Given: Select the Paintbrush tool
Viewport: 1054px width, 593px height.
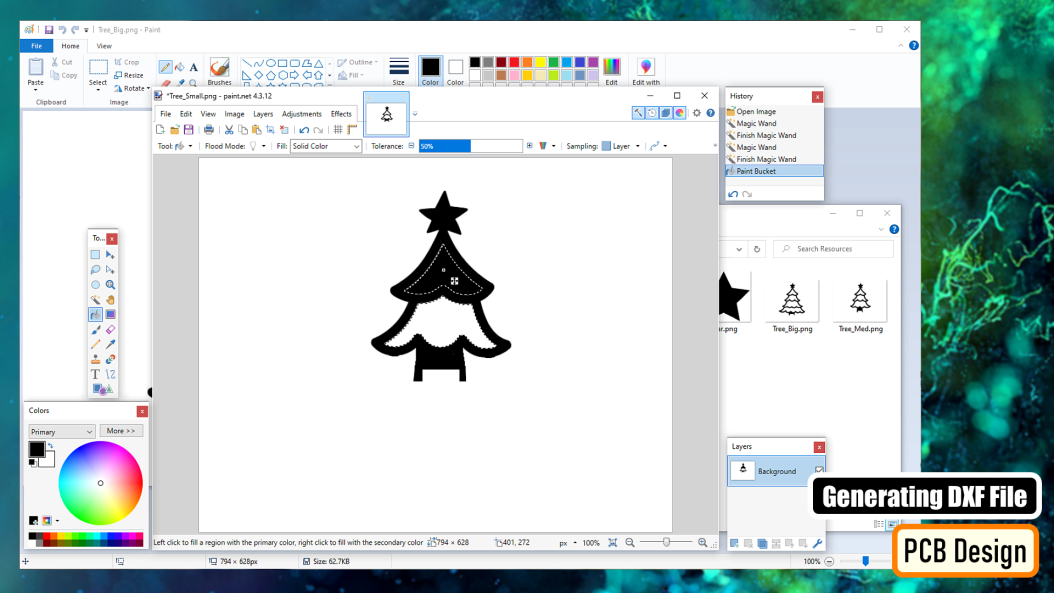Looking at the screenshot, I should pyautogui.click(x=96, y=329).
